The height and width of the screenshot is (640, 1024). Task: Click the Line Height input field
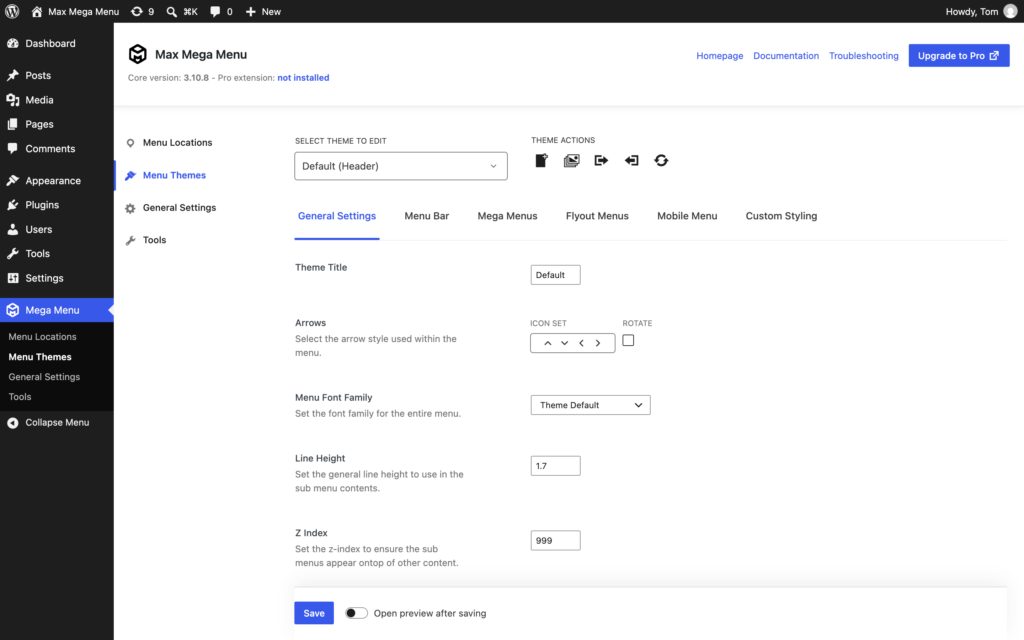point(555,466)
